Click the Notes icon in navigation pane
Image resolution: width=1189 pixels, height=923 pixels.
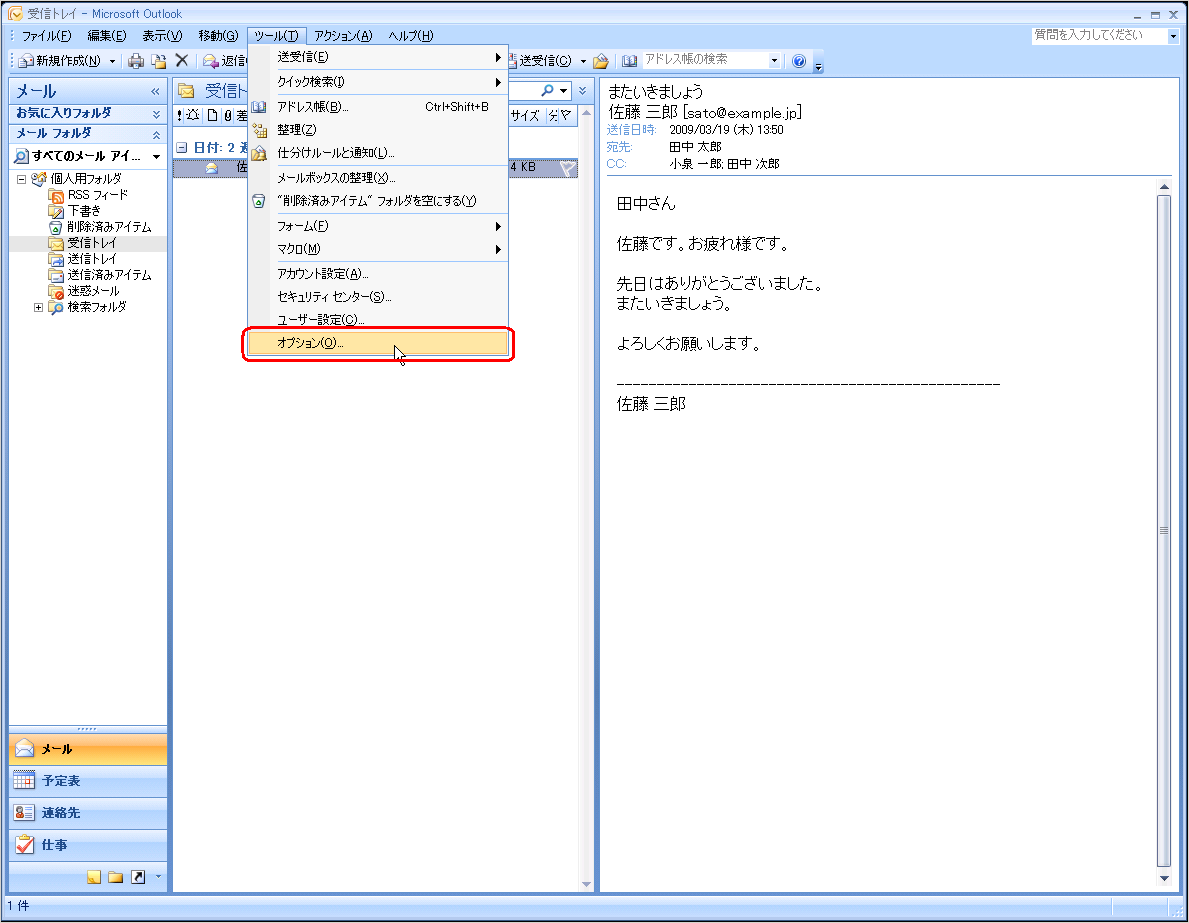point(93,877)
